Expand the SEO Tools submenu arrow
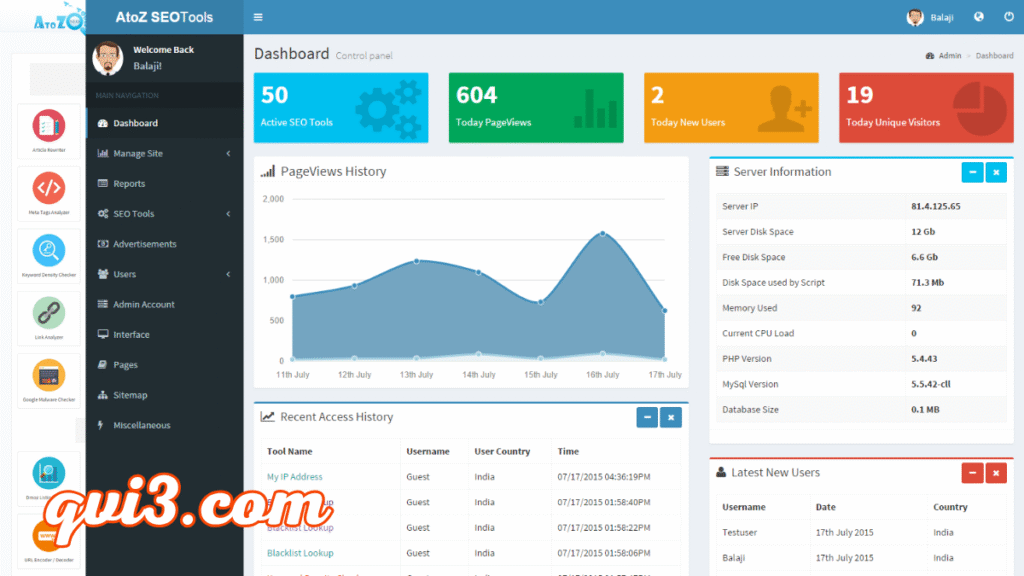Screen dimensions: 1024x576 (x=228, y=214)
